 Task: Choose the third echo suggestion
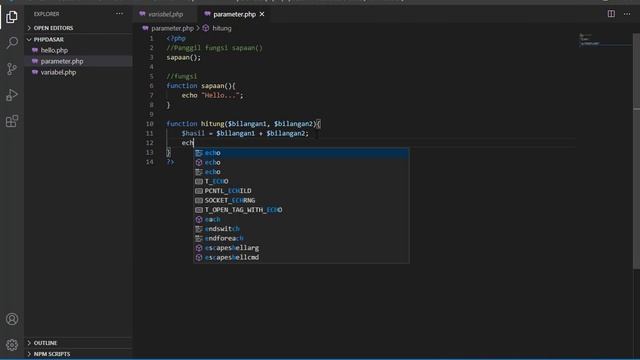[x=301, y=172]
